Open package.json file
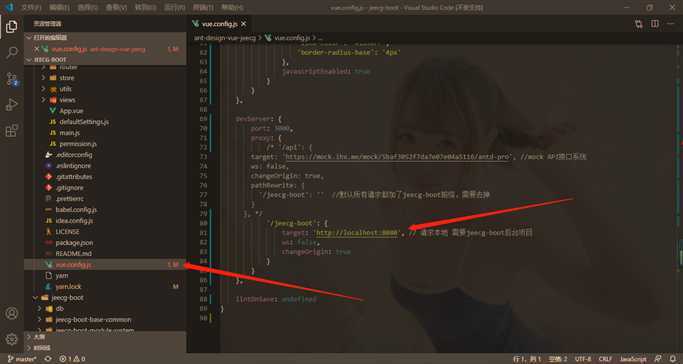Image resolution: width=683 pixels, height=364 pixels. pos(74,243)
